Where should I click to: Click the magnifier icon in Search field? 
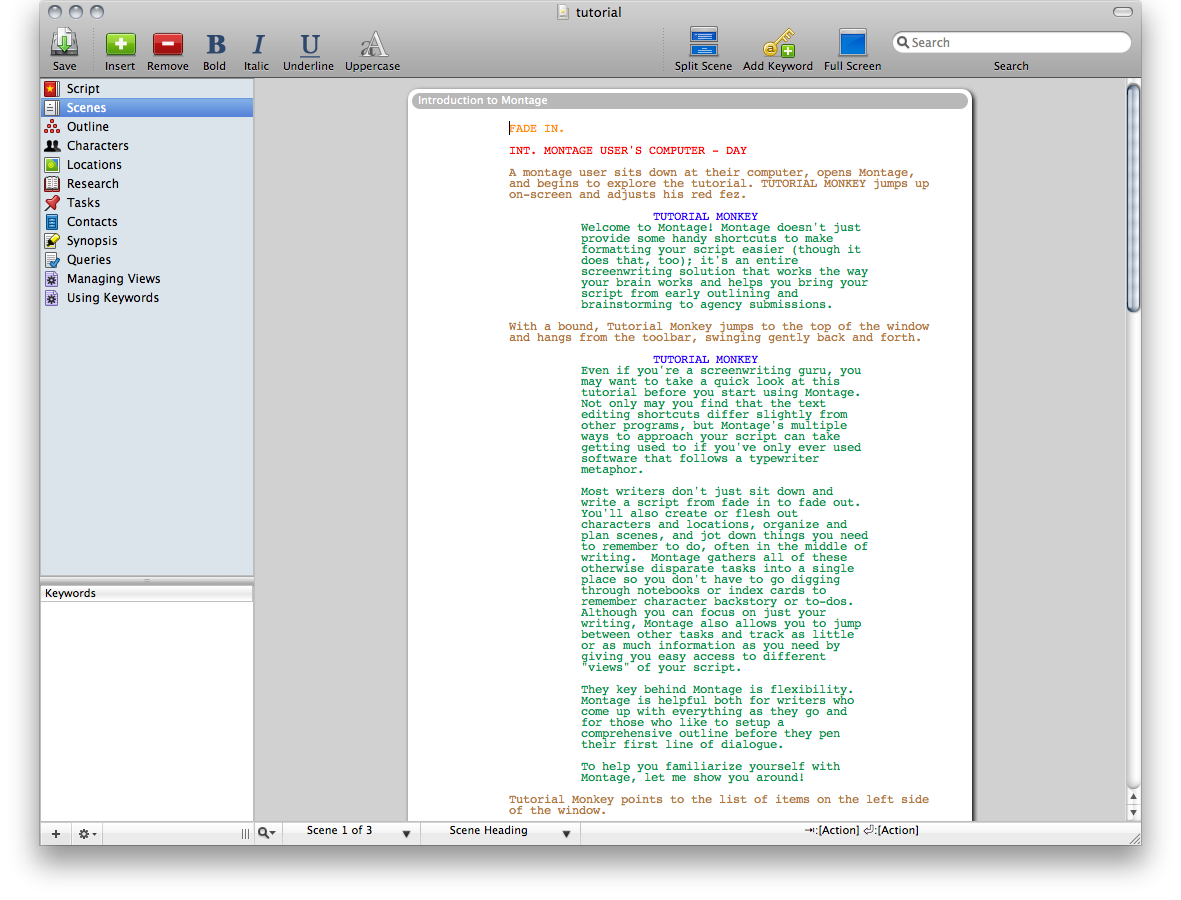902,43
